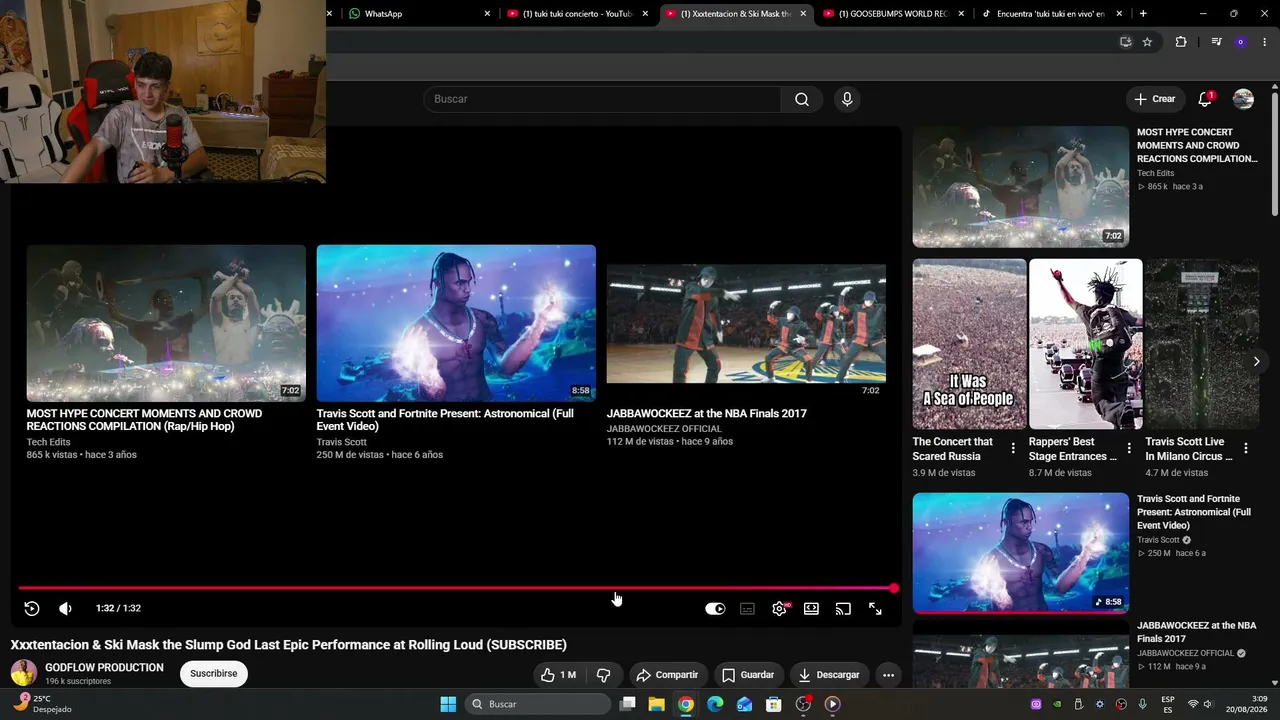1280x720 pixels.
Task: Switch to theater mode view
Action: [x=811, y=608]
